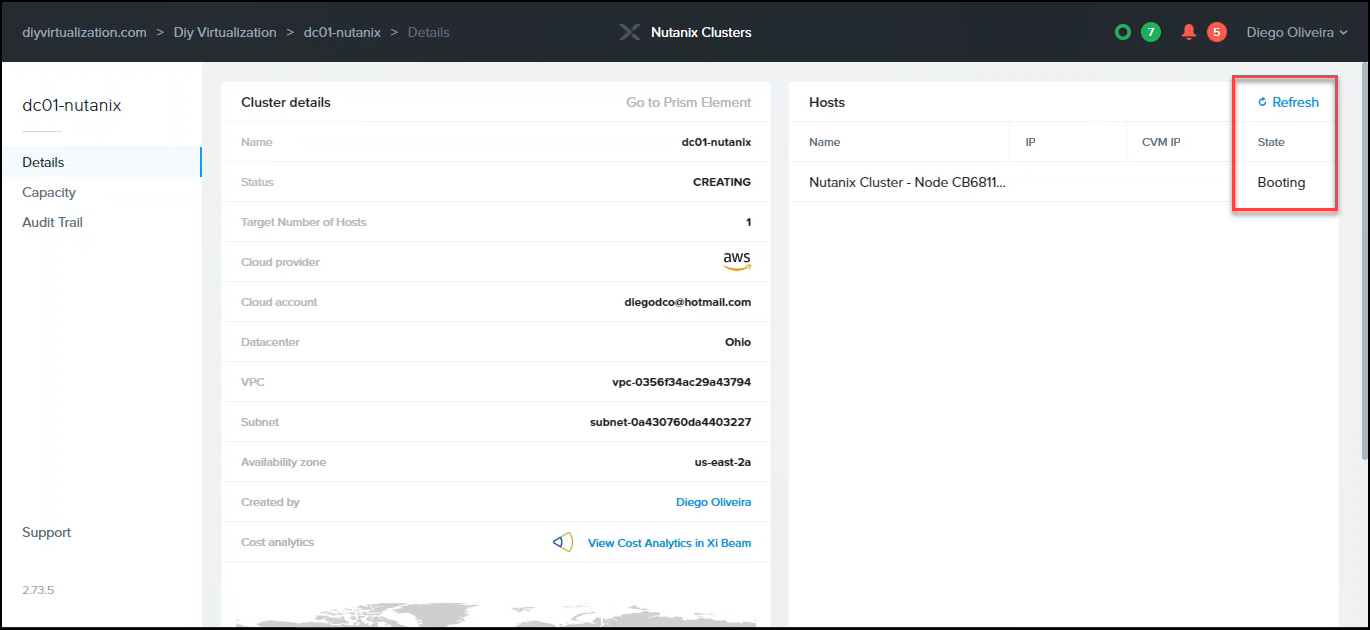This screenshot has height=630, width=1370.
Task: Click the Nutanix X logo icon
Action: point(629,32)
